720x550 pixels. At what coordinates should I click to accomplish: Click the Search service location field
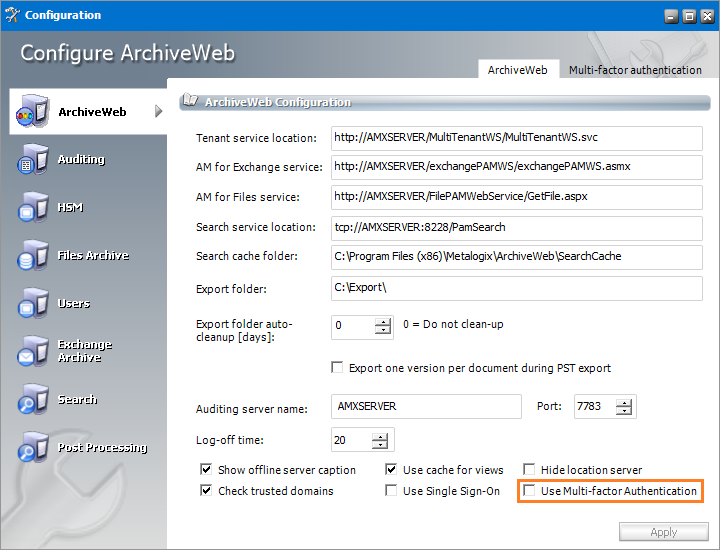tap(517, 228)
